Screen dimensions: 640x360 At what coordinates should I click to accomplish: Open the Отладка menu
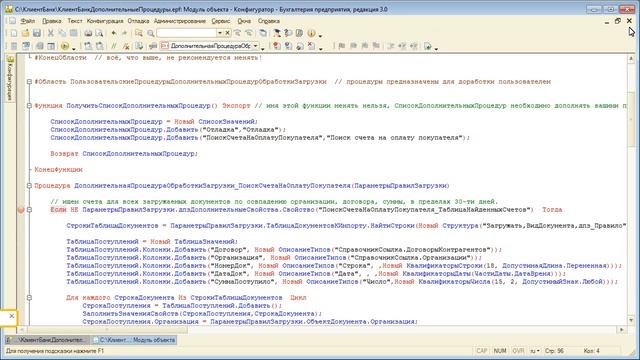138,21
